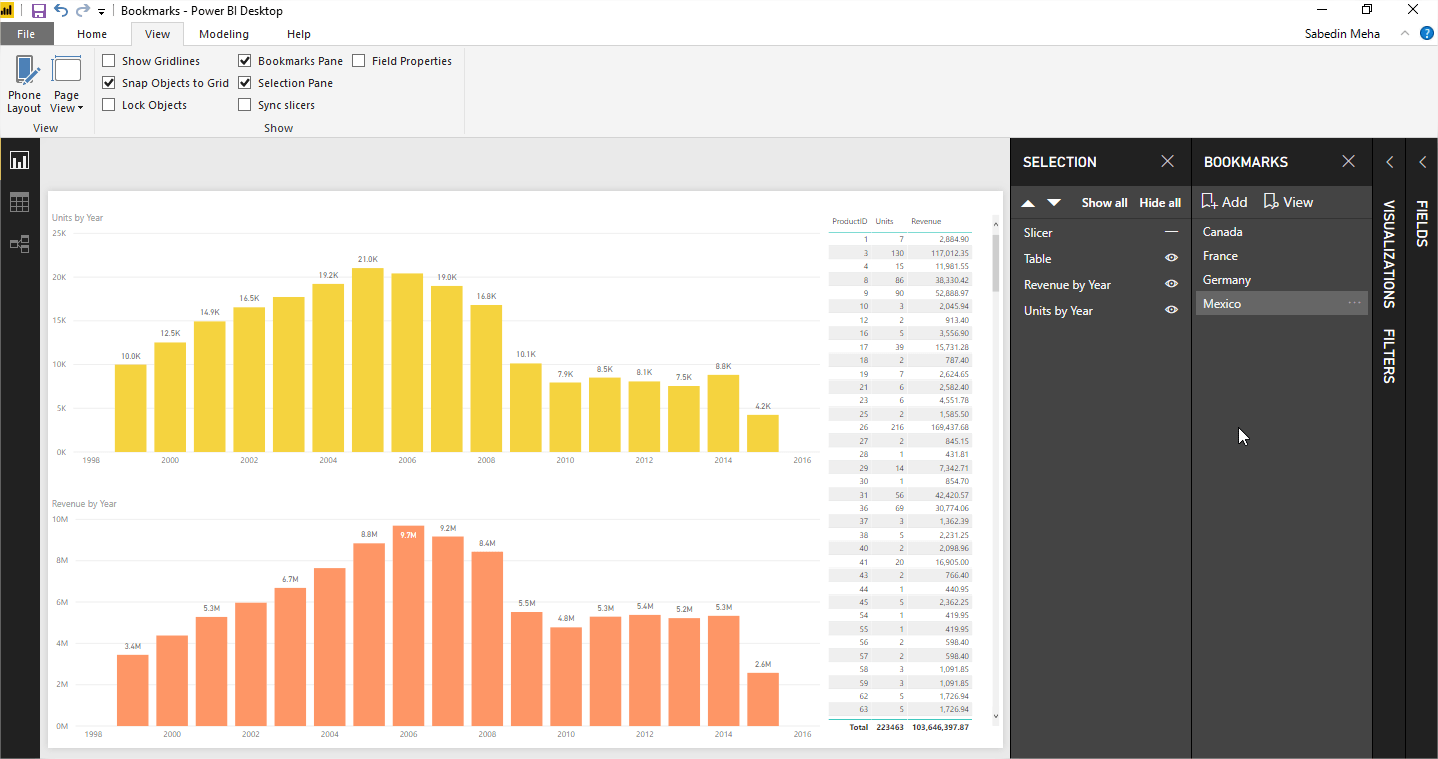Switch to Data view in left sidebar
The height and width of the screenshot is (759, 1438).
coord(19,202)
